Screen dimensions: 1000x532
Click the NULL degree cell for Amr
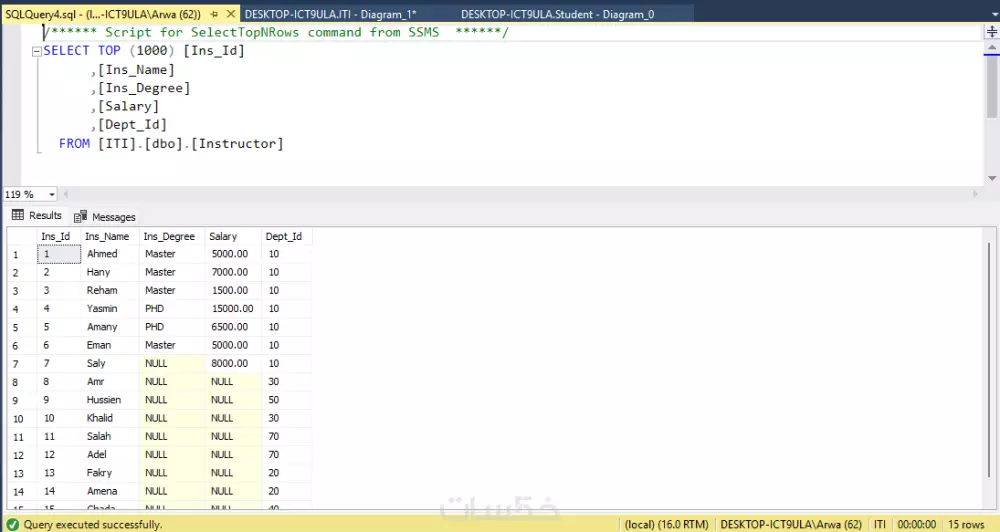pyautogui.click(x=172, y=381)
